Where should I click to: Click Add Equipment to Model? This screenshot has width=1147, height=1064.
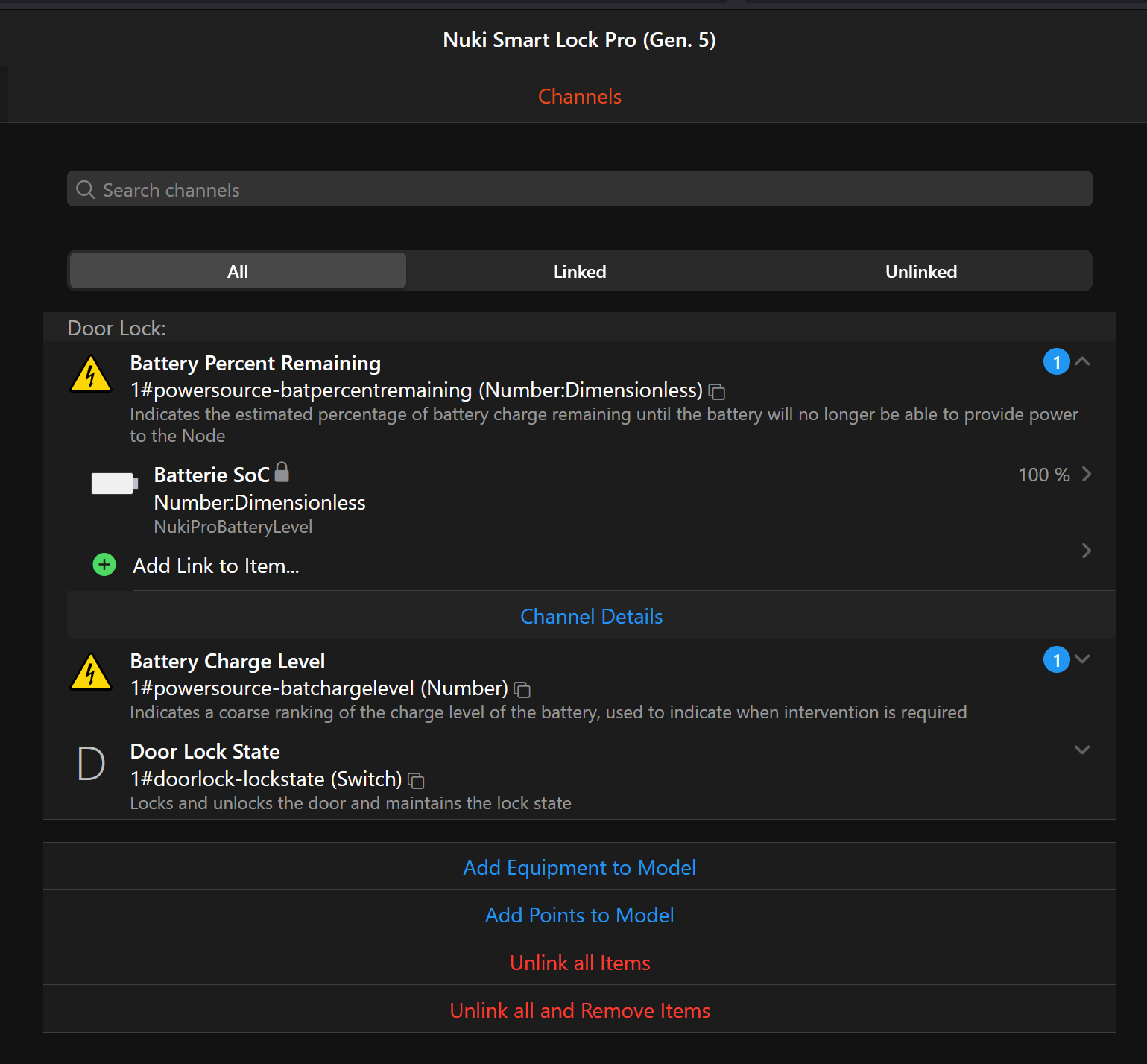click(579, 867)
